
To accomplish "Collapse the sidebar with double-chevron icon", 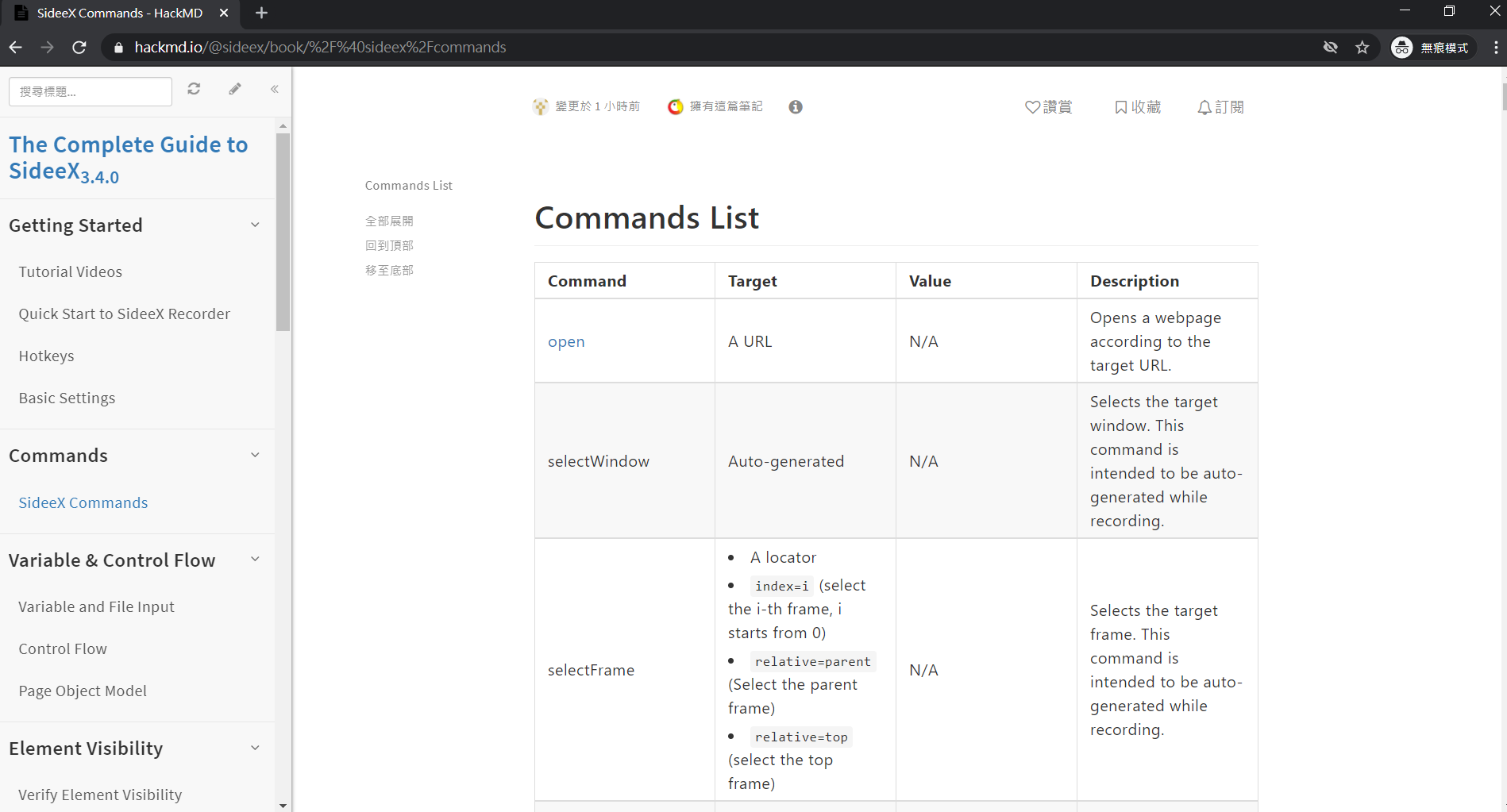I will [274, 89].
